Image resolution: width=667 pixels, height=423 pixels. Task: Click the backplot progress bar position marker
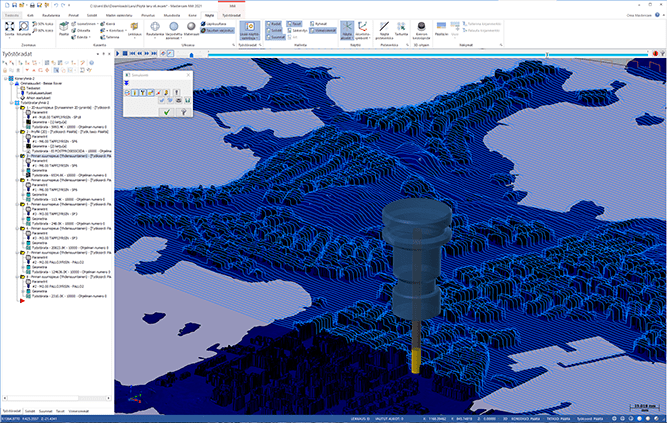click(547, 54)
